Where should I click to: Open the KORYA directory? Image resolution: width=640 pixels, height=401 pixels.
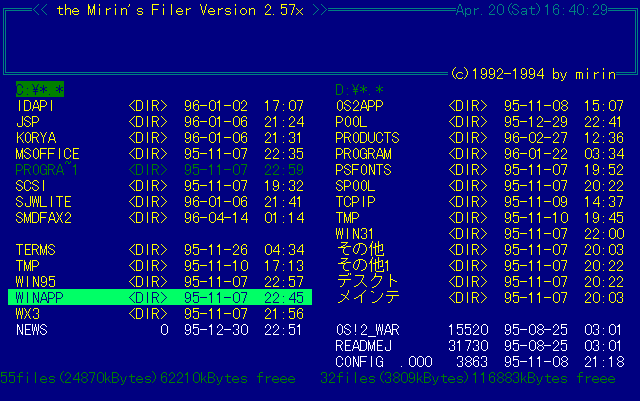[x=160, y=138]
